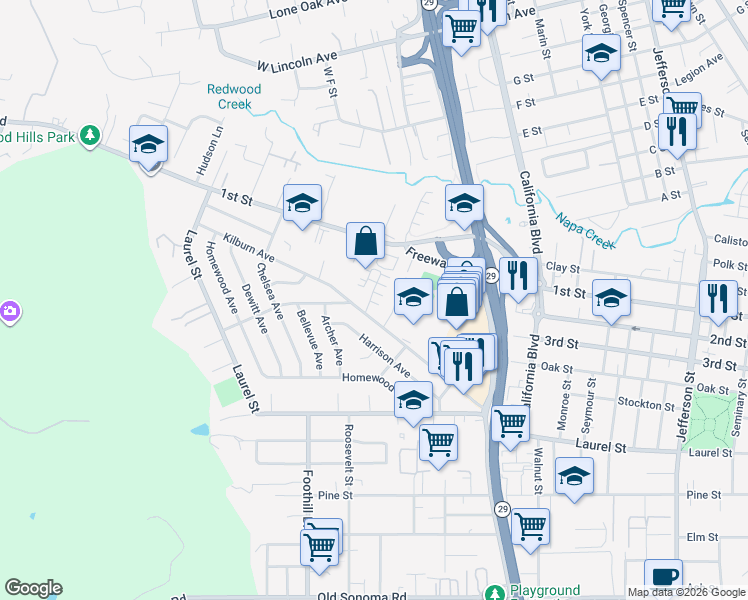
Task: Open school marker on 1st St east of California Blvd
Action: click(612, 299)
